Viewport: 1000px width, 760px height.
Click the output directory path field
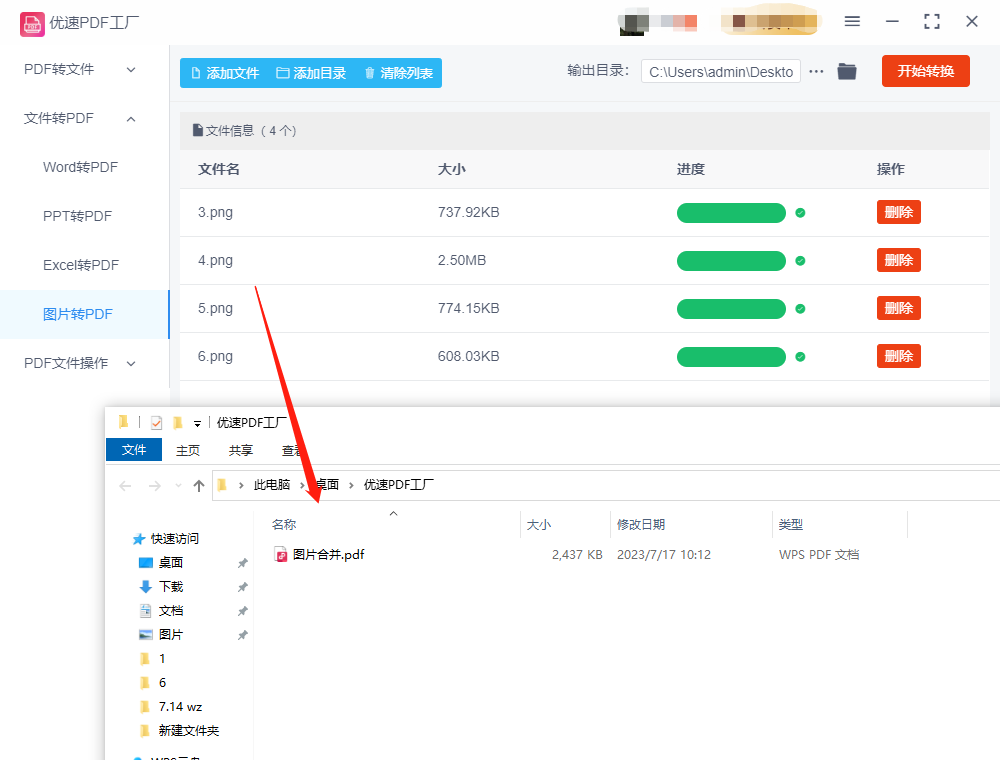(x=721, y=71)
